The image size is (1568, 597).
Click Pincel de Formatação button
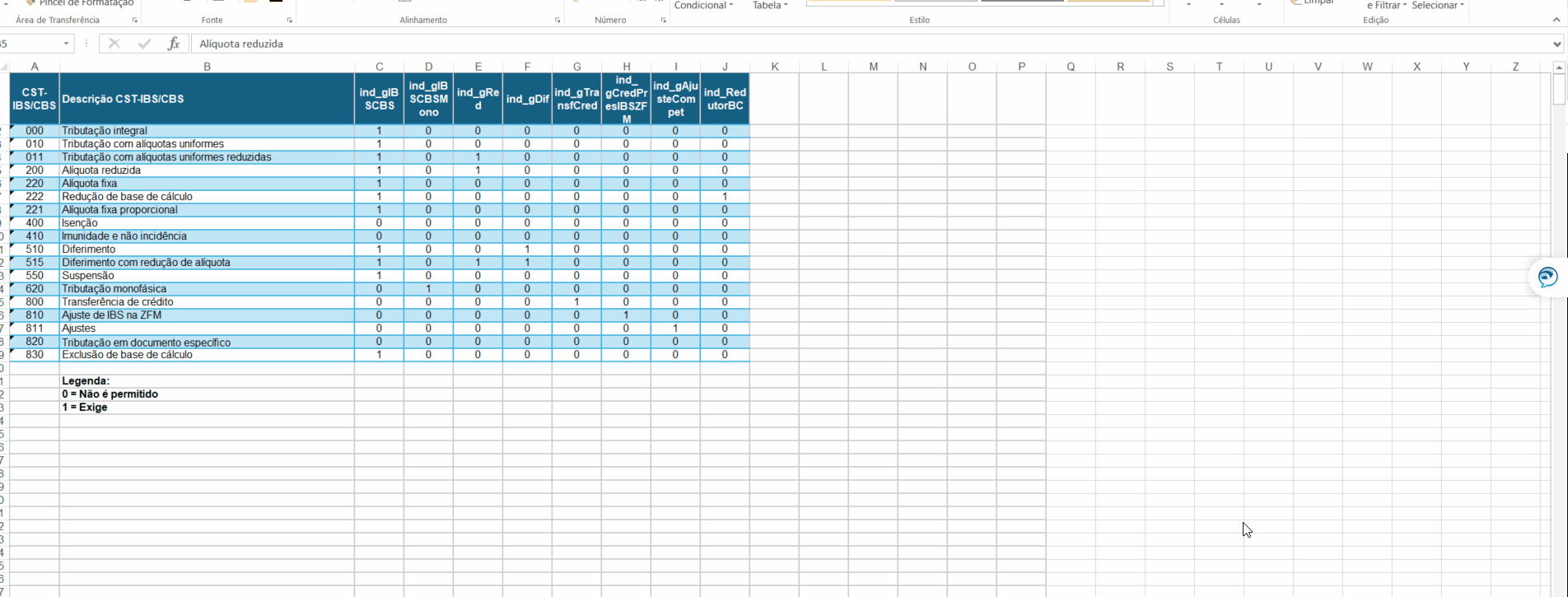79,3
